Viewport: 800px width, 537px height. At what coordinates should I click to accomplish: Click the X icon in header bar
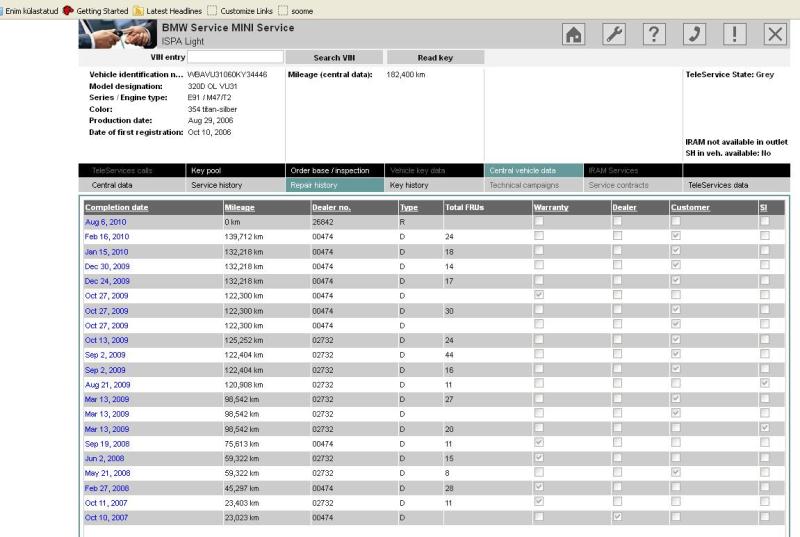pos(775,34)
